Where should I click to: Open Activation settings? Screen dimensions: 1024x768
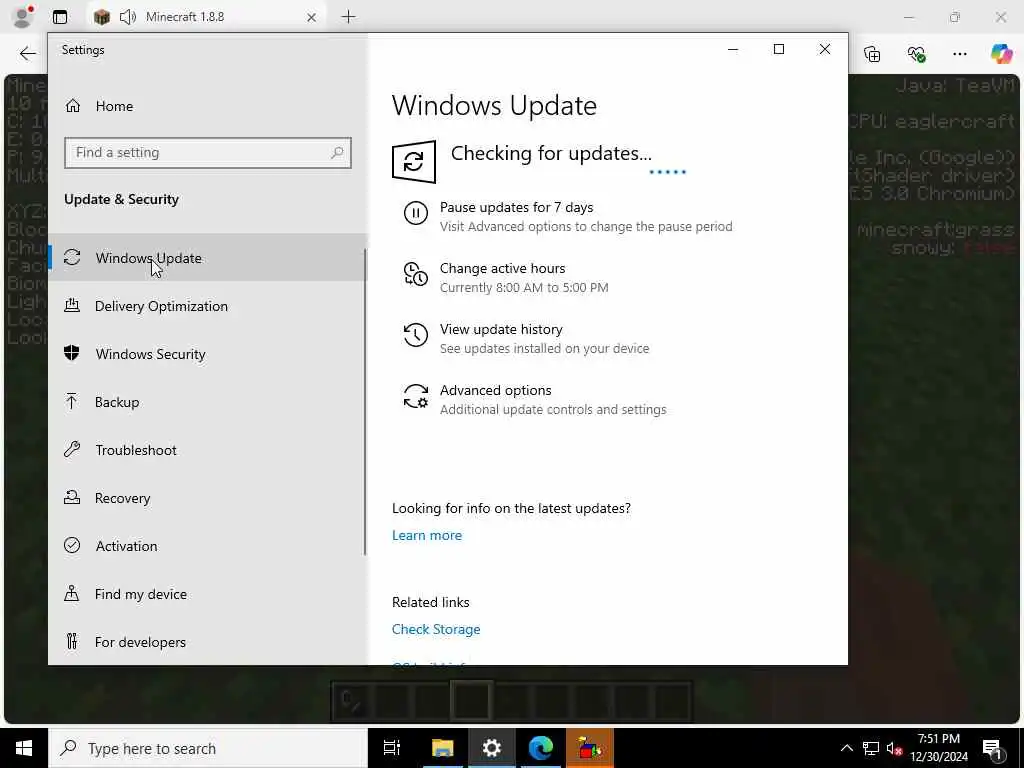point(208,546)
